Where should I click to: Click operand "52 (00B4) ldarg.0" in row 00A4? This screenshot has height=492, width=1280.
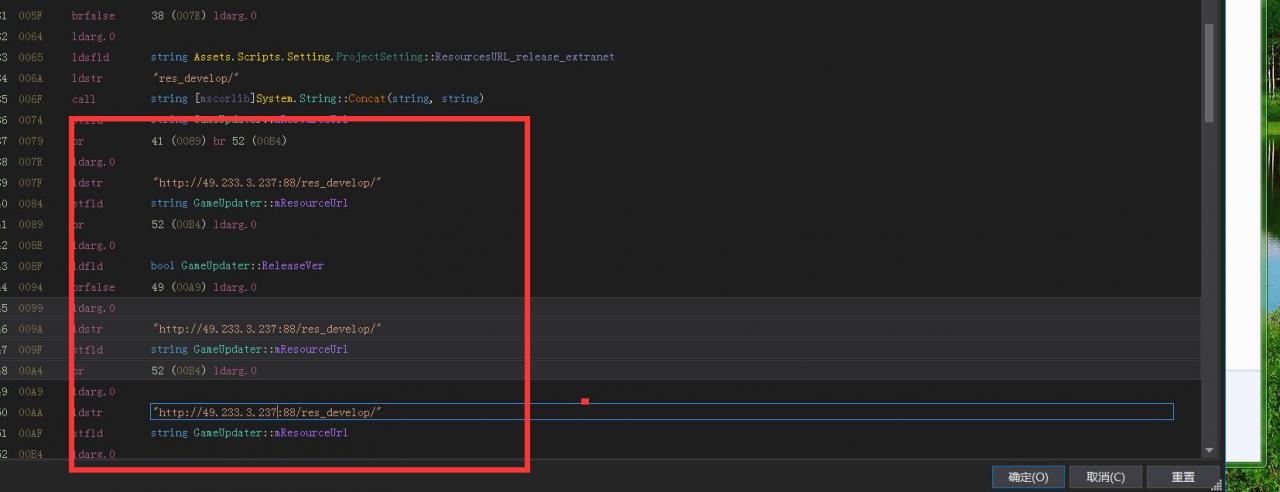pyautogui.click(x=203, y=371)
